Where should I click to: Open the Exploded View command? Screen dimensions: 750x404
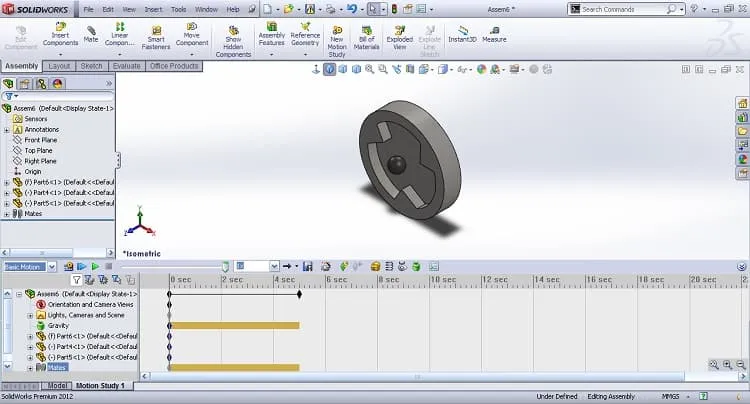pos(399,37)
